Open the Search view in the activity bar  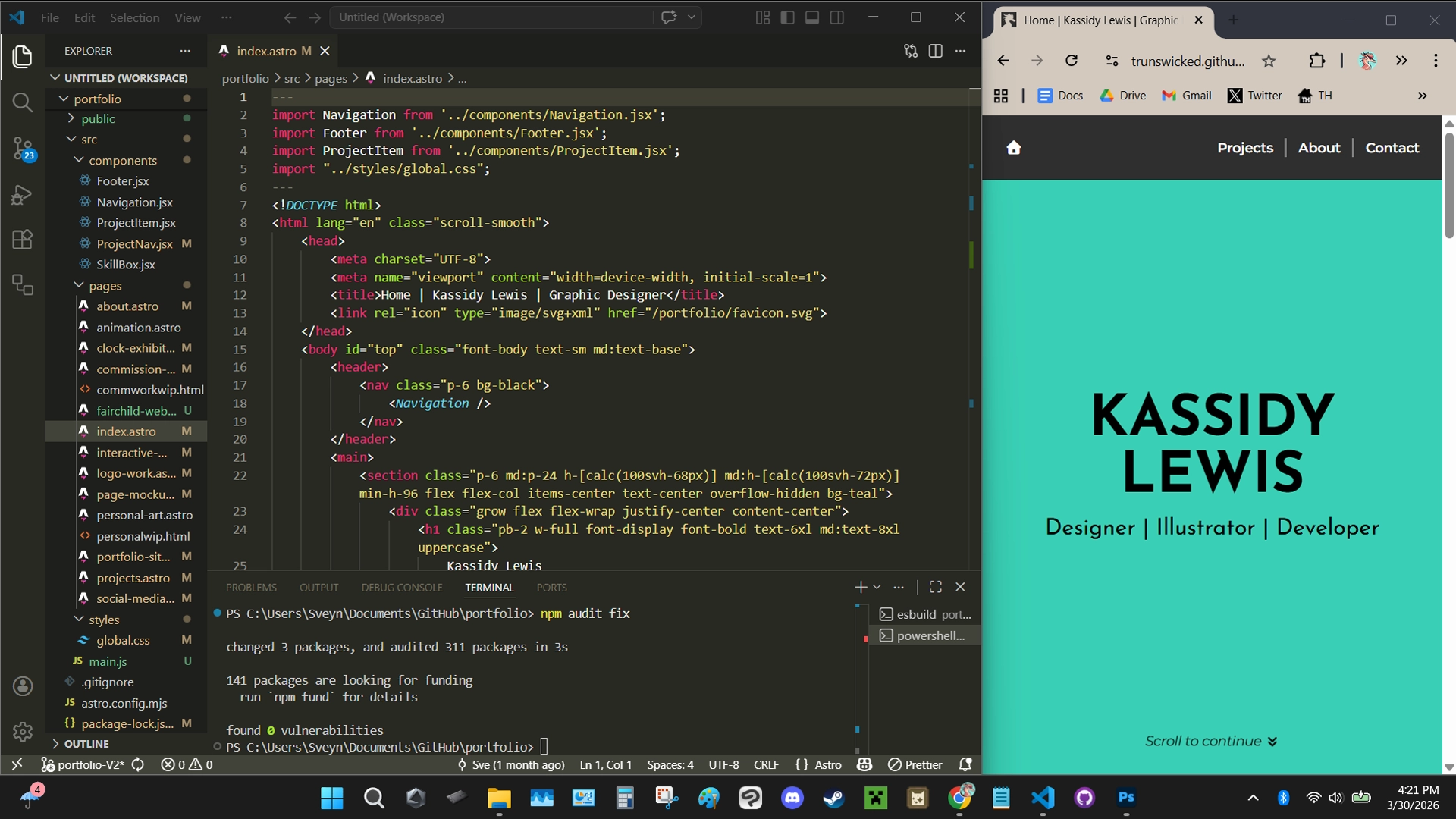coord(23,102)
